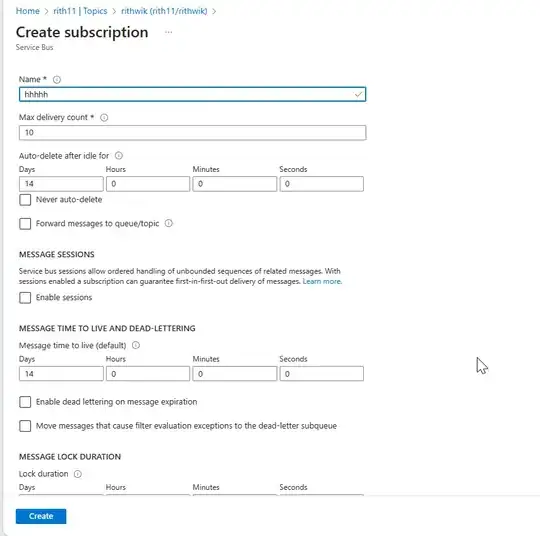Focus the Max delivery count field
The width and height of the screenshot is (540, 536).
pos(193,133)
